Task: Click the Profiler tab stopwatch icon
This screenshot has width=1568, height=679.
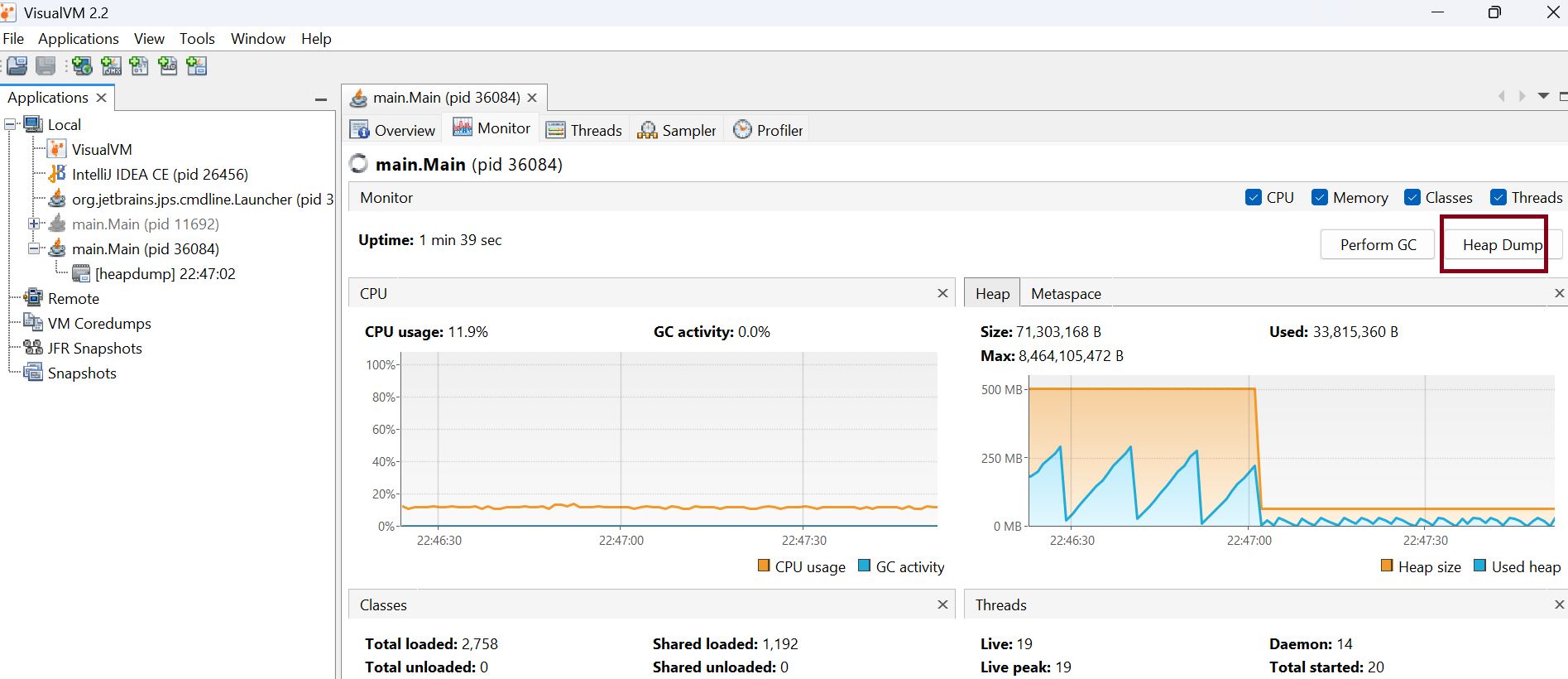Action: [743, 129]
